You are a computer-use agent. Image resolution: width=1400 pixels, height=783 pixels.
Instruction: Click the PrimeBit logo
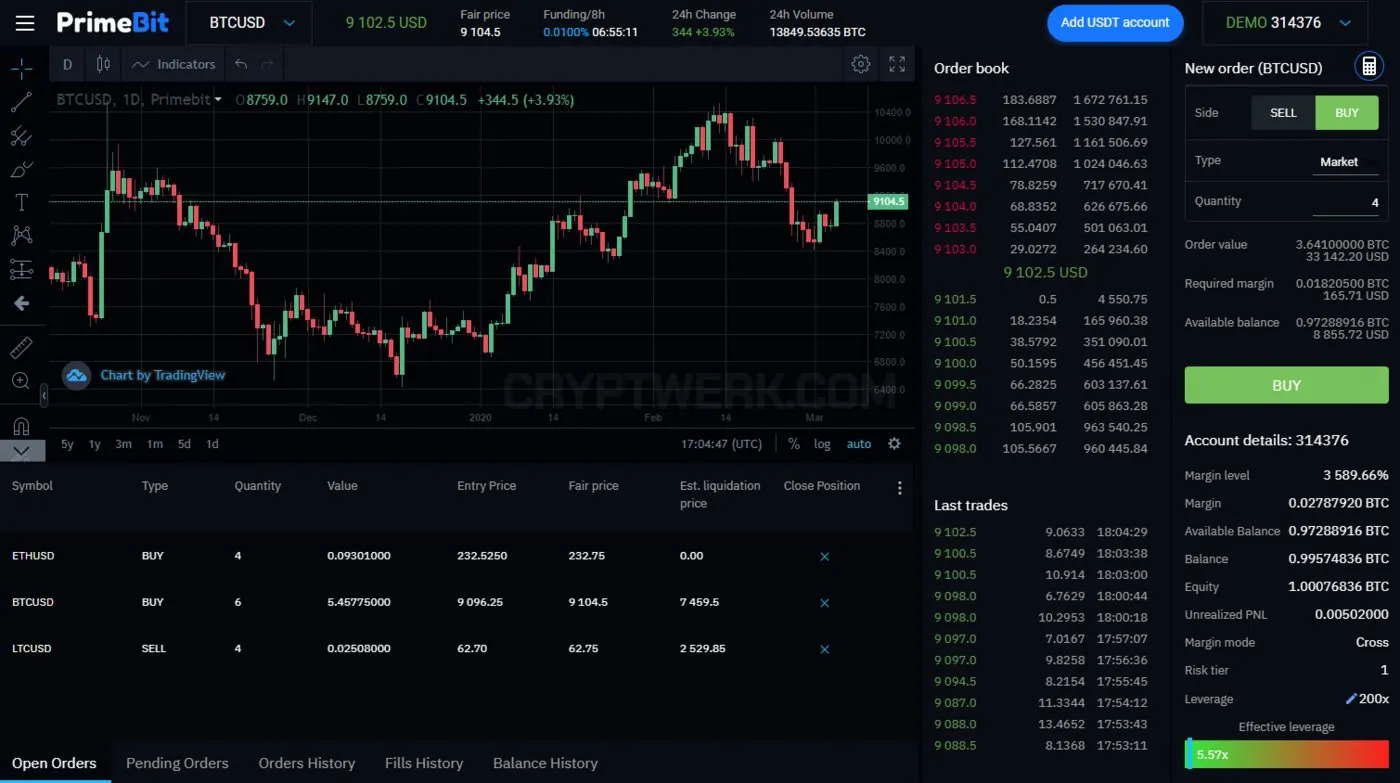tap(113, 23)
